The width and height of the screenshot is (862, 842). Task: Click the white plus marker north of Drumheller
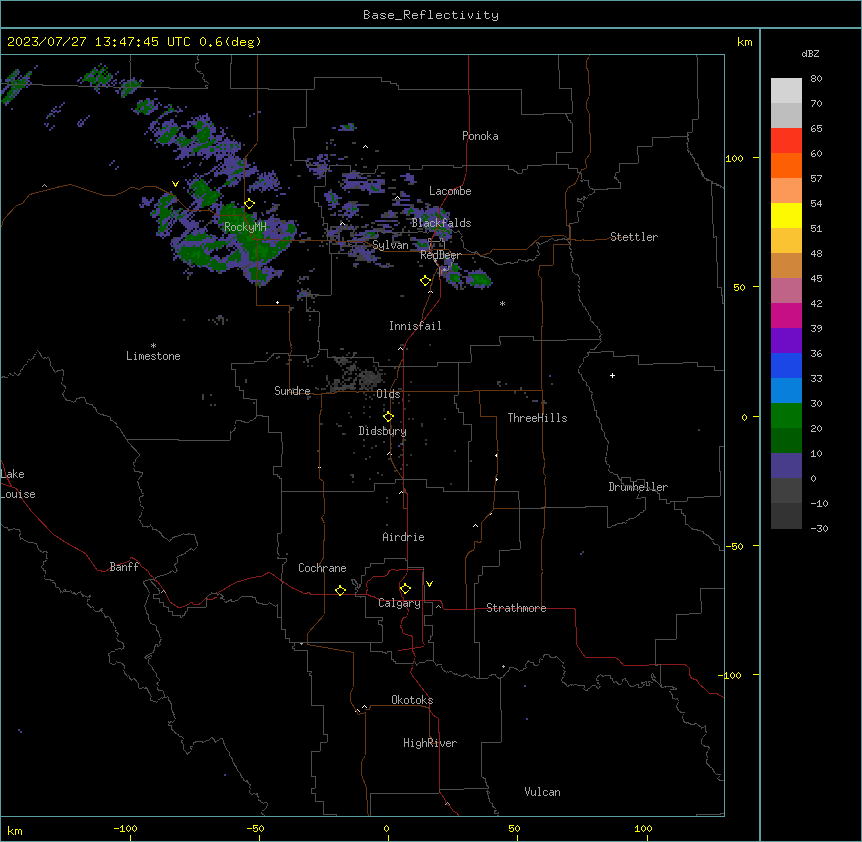(612, 375)
